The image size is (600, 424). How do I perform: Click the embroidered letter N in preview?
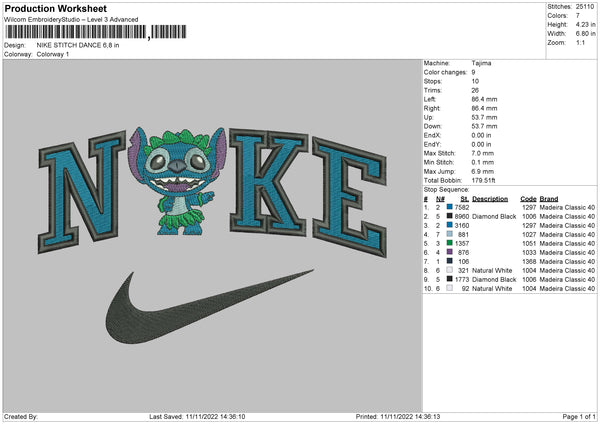82,191
